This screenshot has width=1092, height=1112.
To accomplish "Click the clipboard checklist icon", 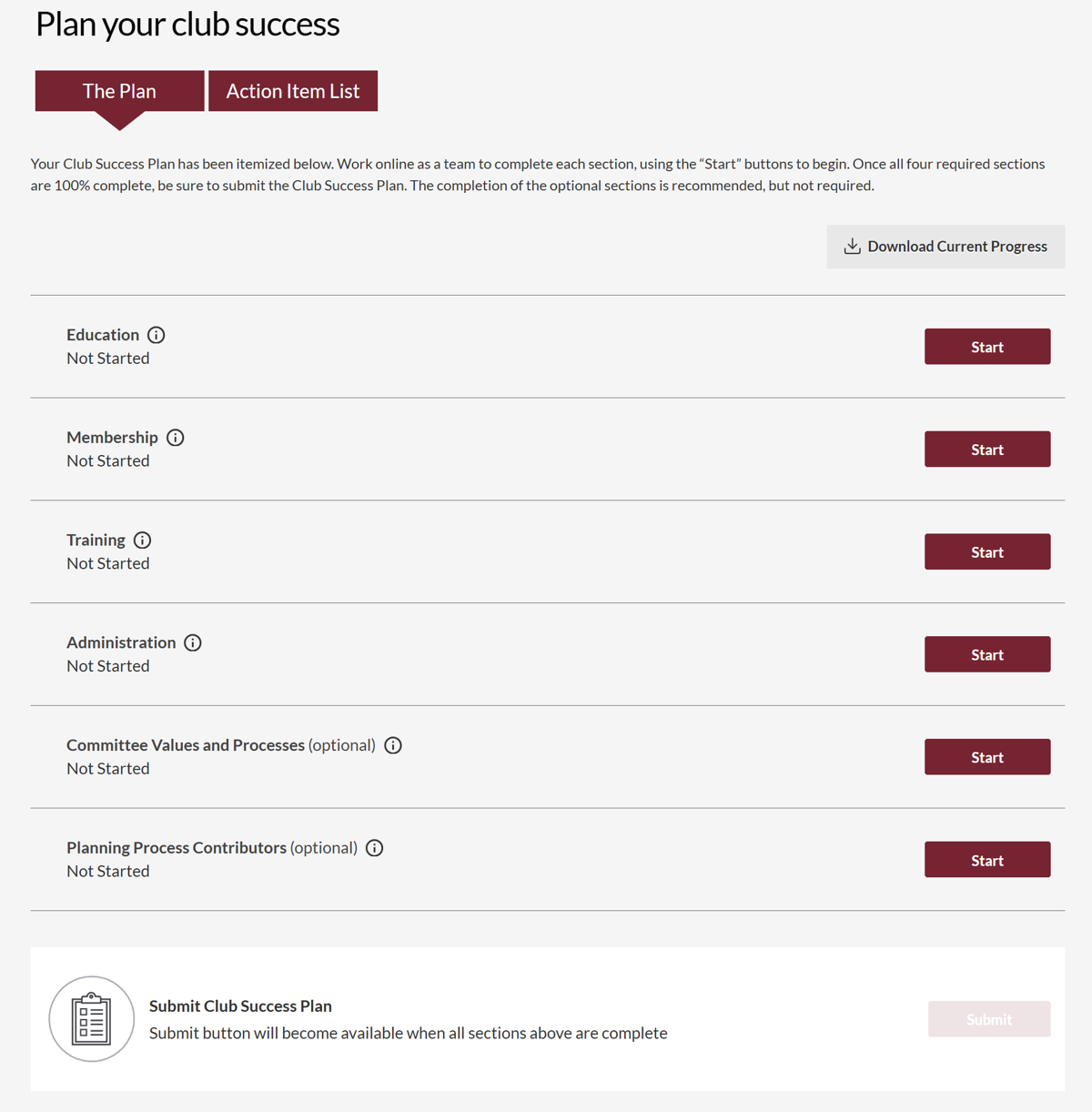I will click(91, 1019).
